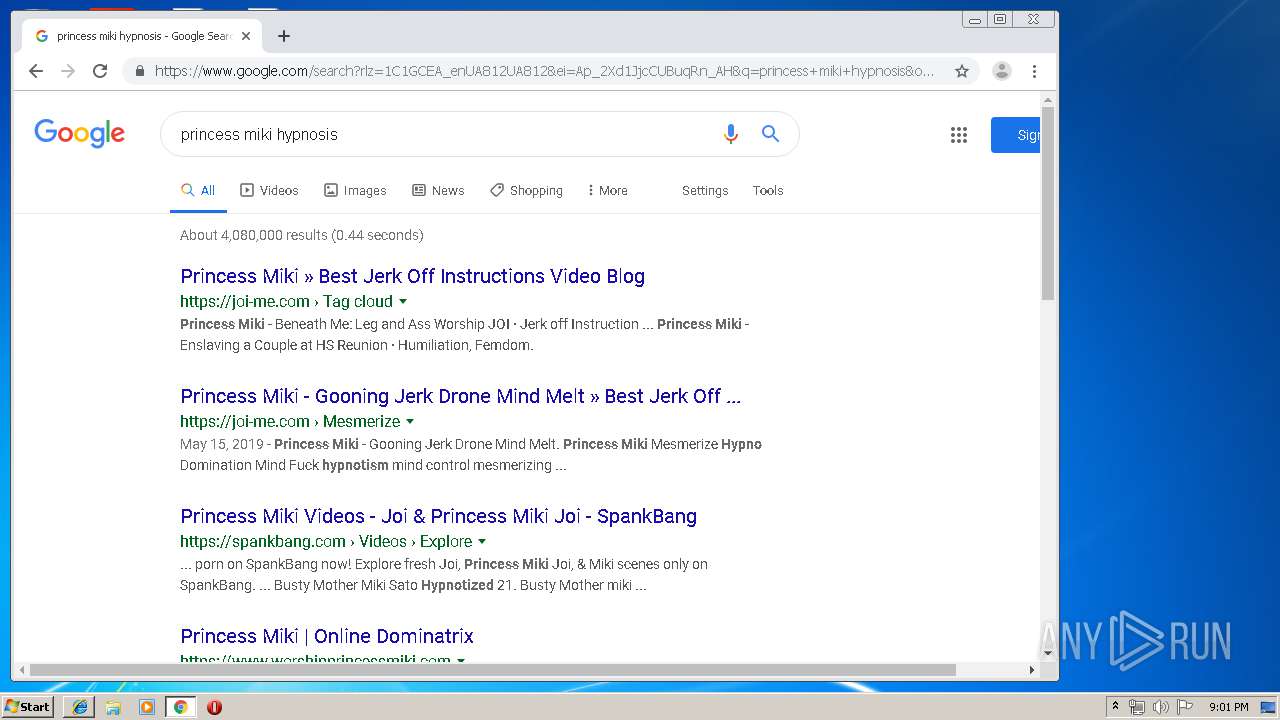1280x720 pixels.
Task: Click the vertical scrollbar up arrow
Action: point(1048,100)
